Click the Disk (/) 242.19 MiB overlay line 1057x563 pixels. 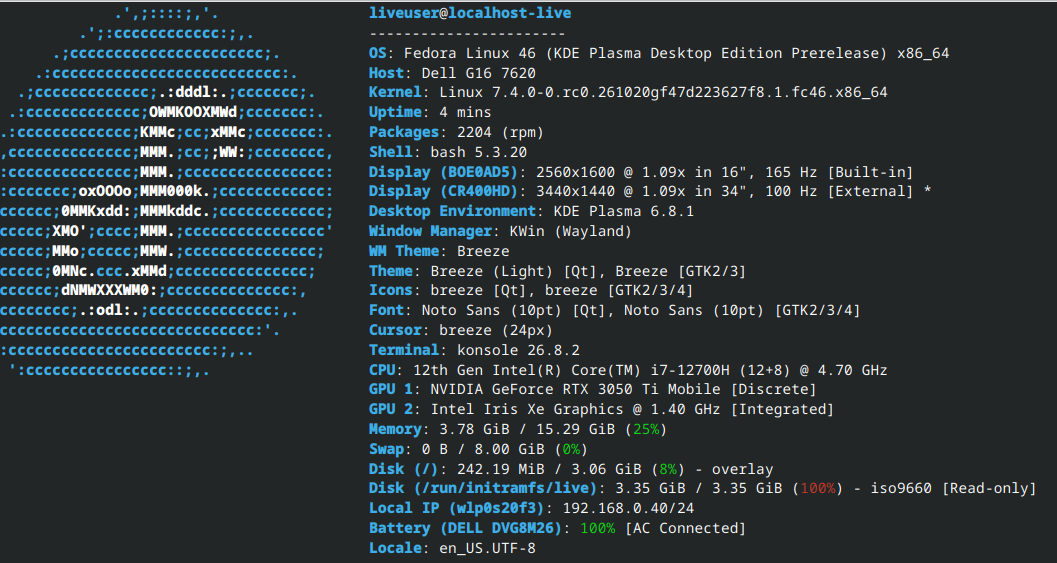tap(571, 469)
